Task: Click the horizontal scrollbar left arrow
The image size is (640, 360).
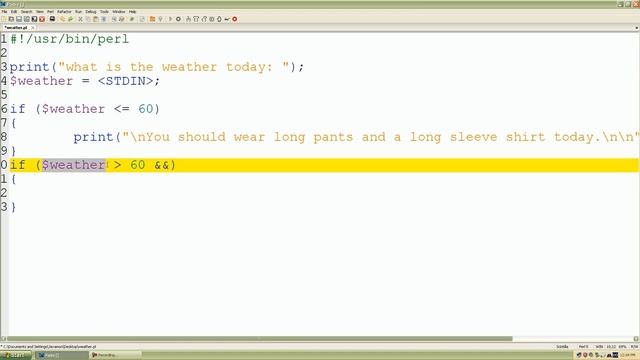Action: (3, 338)
